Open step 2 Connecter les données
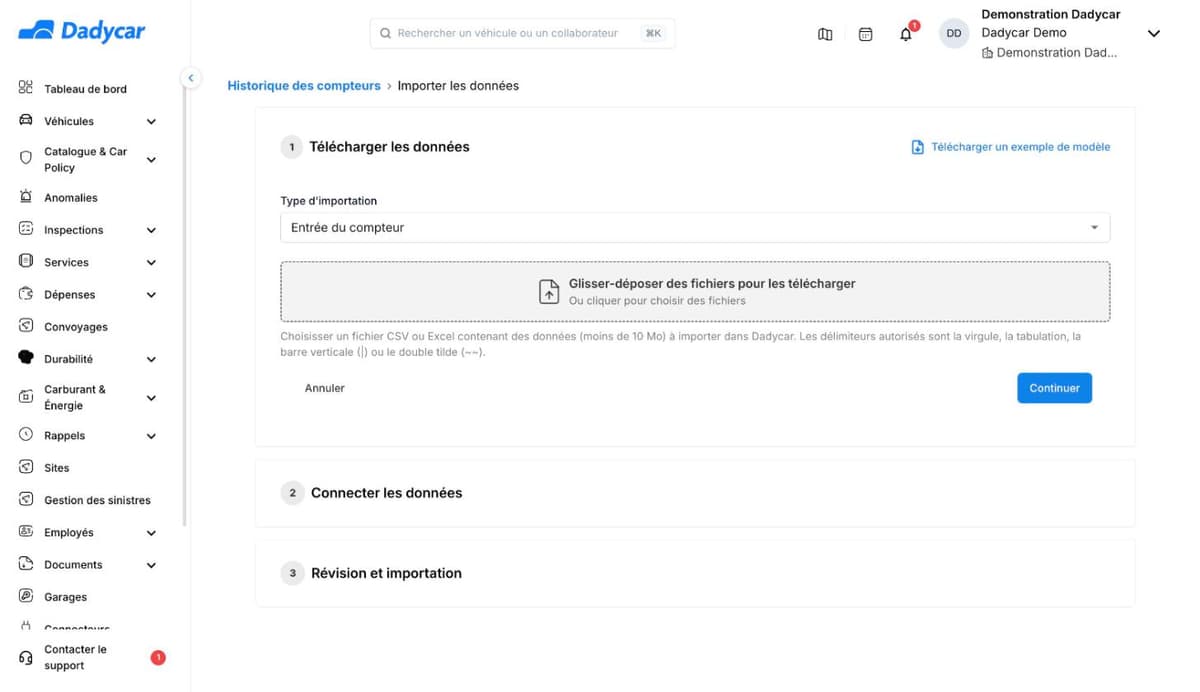The width and height of the screenshot is (1200, 692). (386, 493)
